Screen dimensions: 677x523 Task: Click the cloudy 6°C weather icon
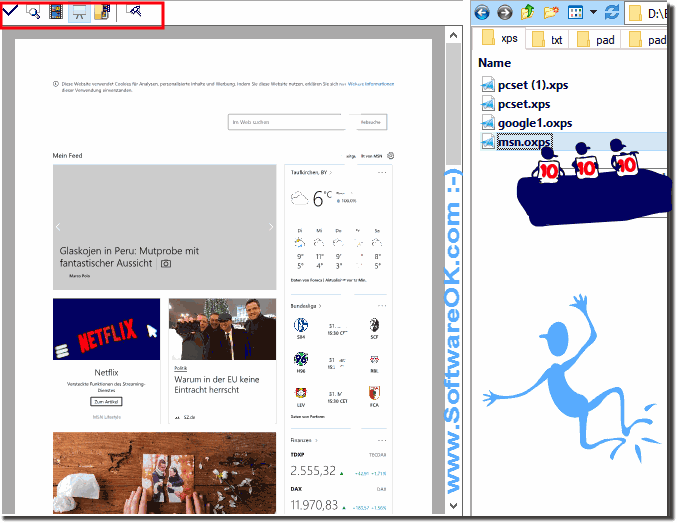[299, 199]
